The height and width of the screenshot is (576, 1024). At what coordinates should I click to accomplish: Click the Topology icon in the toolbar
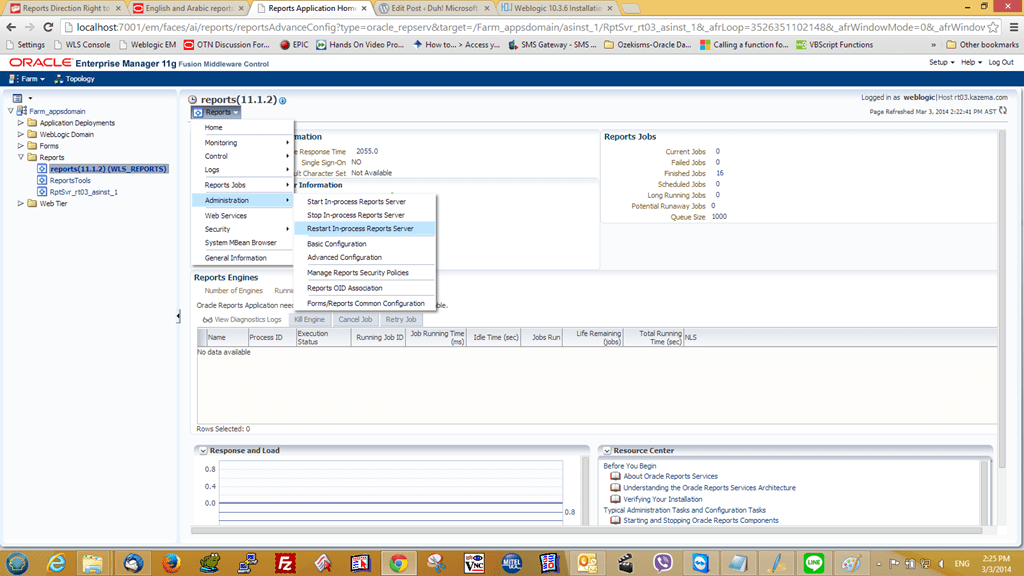tap(59, 79)
